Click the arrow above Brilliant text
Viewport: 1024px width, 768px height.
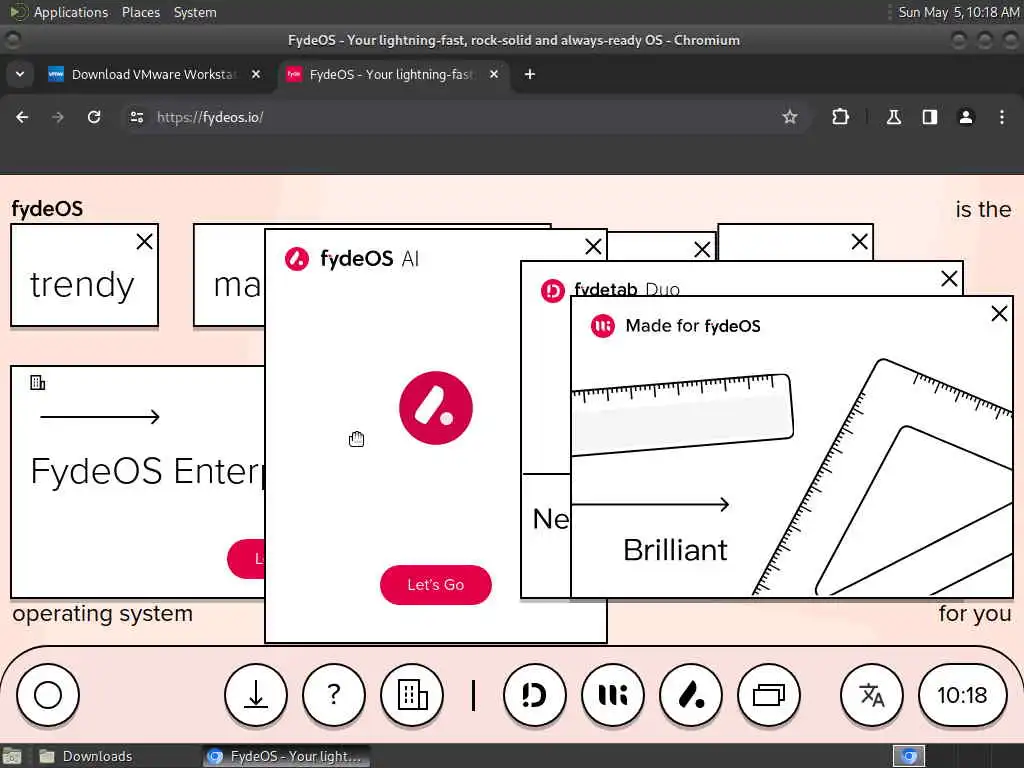click(650, 504)
